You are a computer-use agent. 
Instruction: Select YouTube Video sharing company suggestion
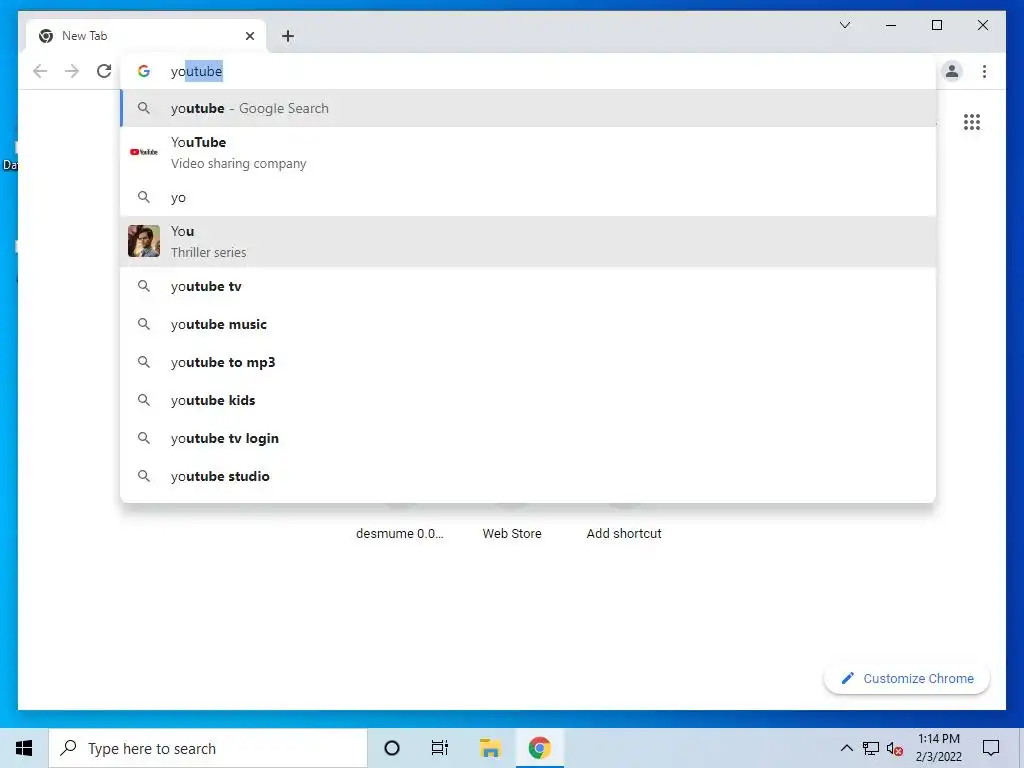pos(528,153)
